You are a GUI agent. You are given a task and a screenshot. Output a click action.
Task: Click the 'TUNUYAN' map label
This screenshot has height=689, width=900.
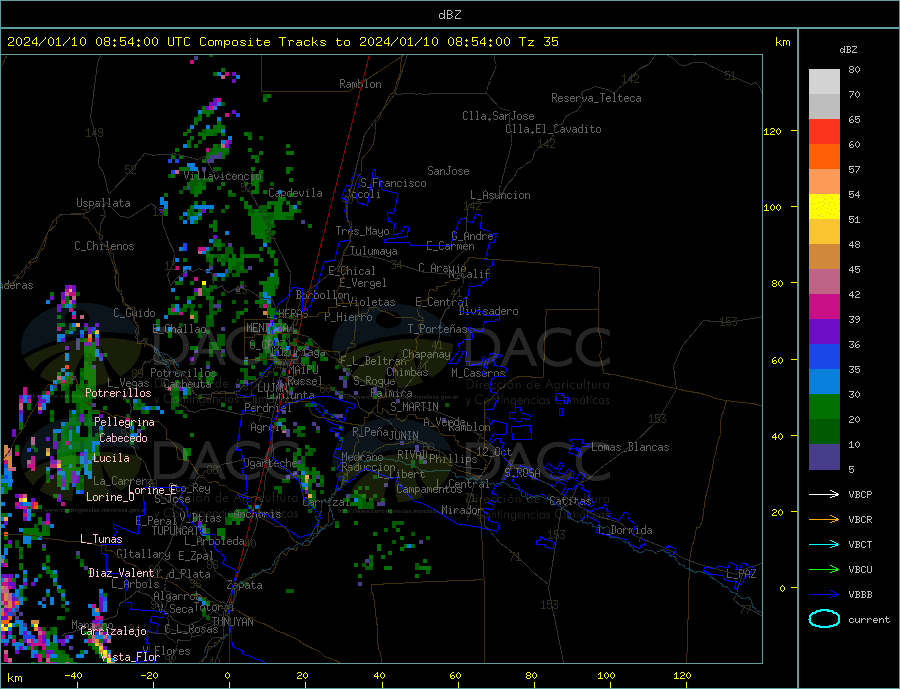232,622
